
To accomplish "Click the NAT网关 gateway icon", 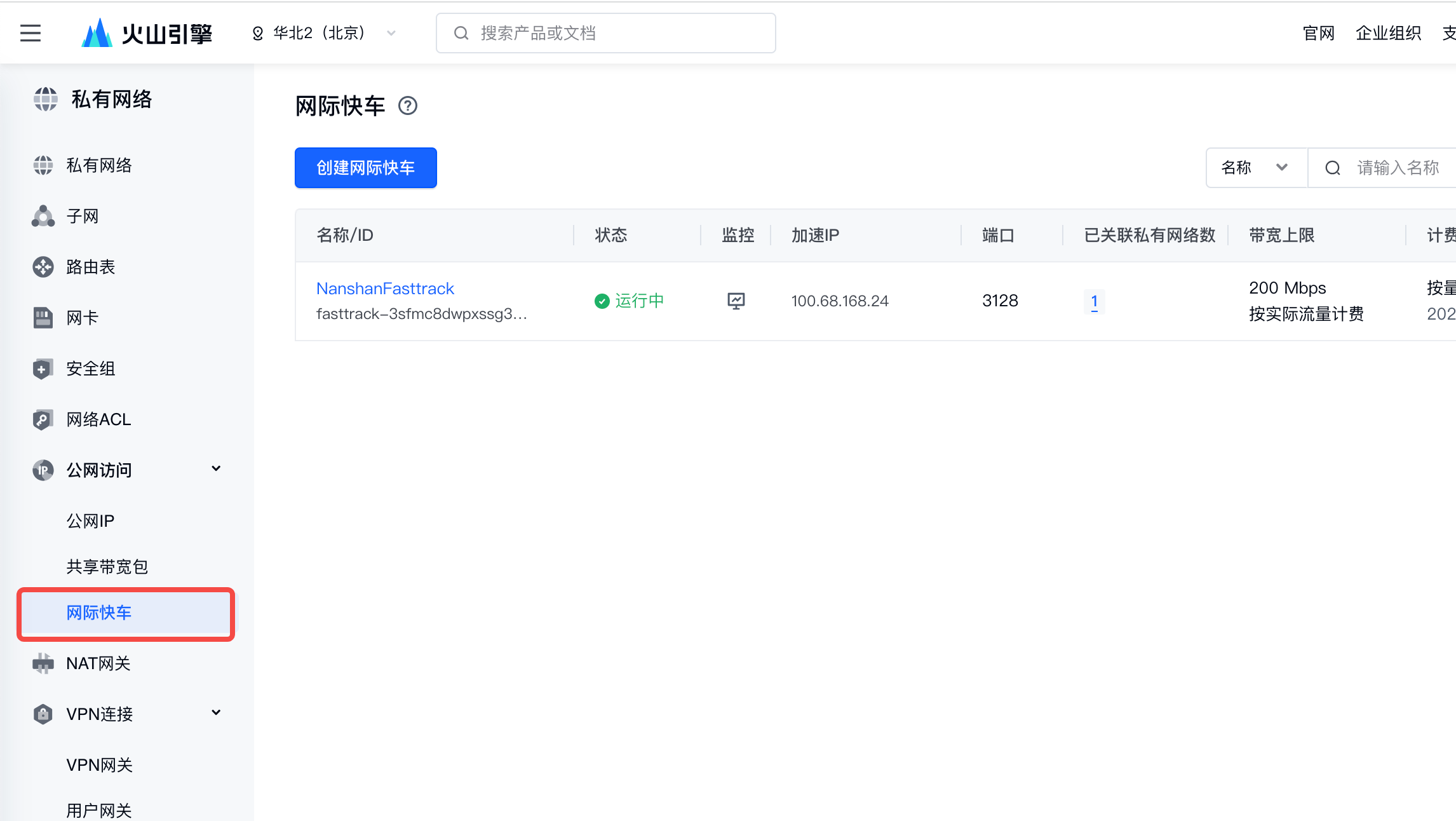I will [x=43, y=663].
